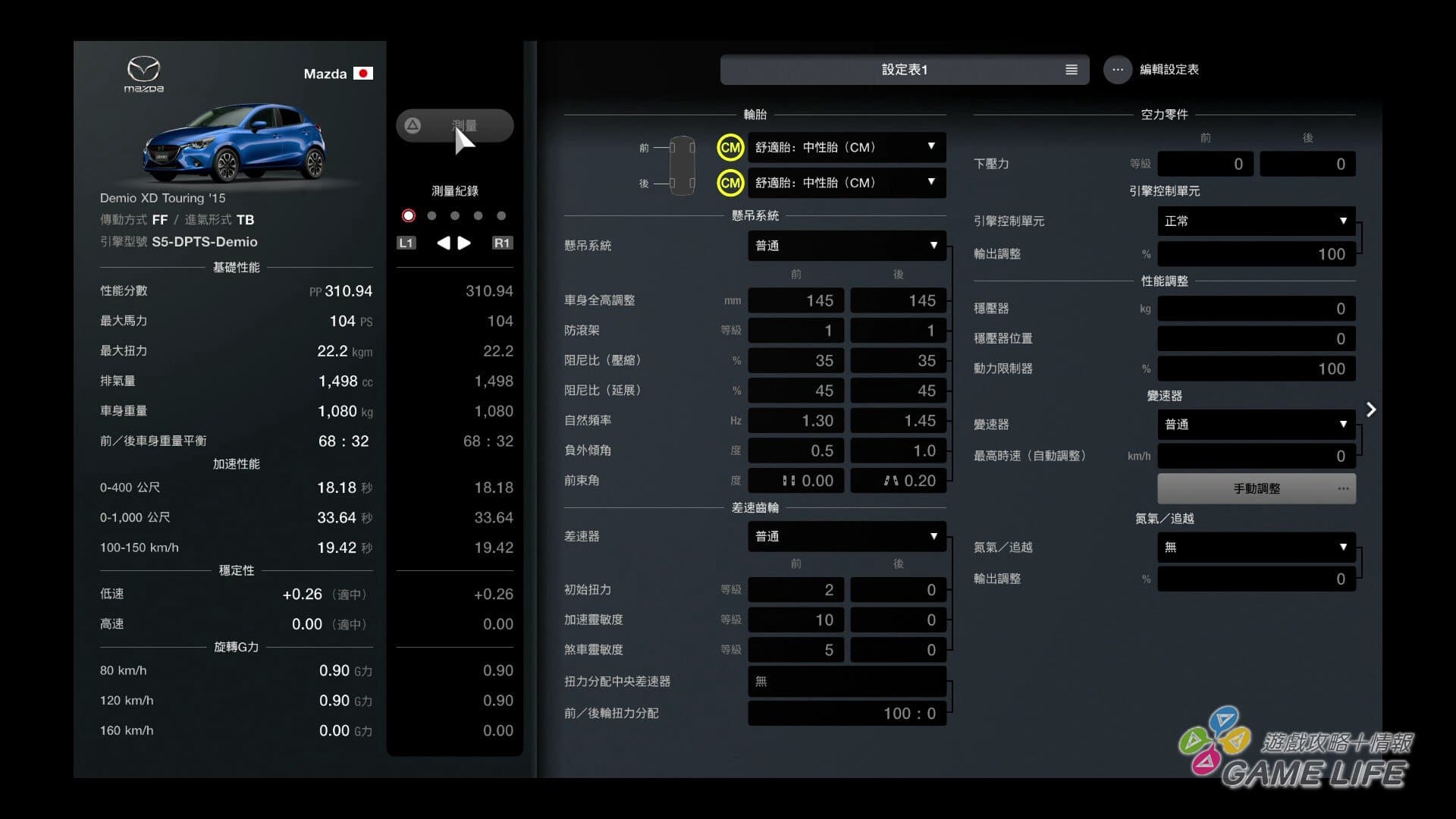Select the last measurement record dot
The height and width of the screenshot is (819, 1456).
(x=501, y=216)
